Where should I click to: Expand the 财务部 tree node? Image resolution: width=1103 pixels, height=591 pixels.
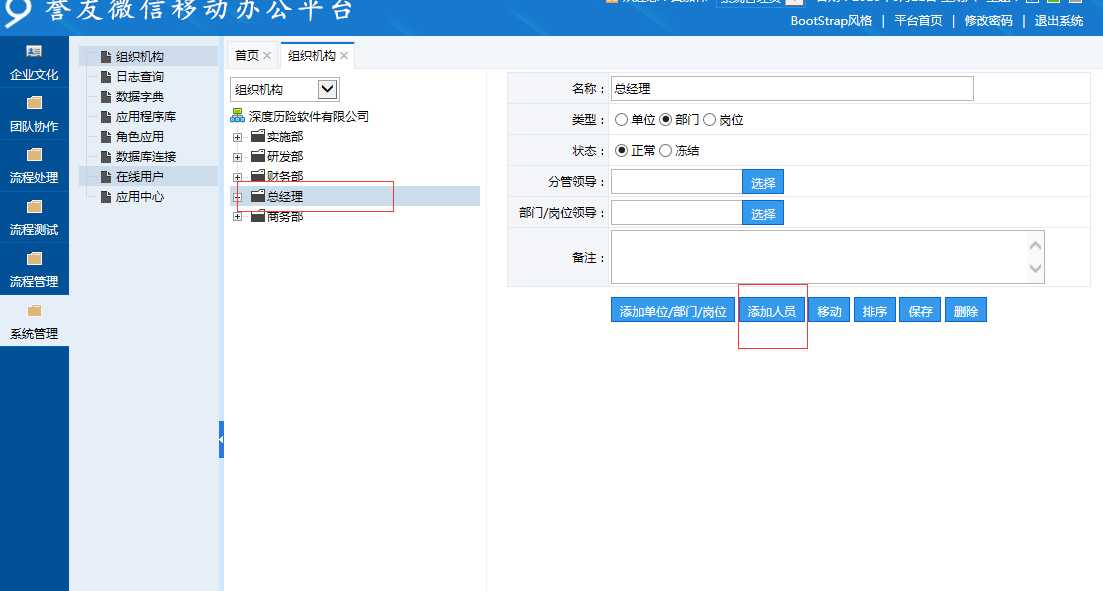238,177
